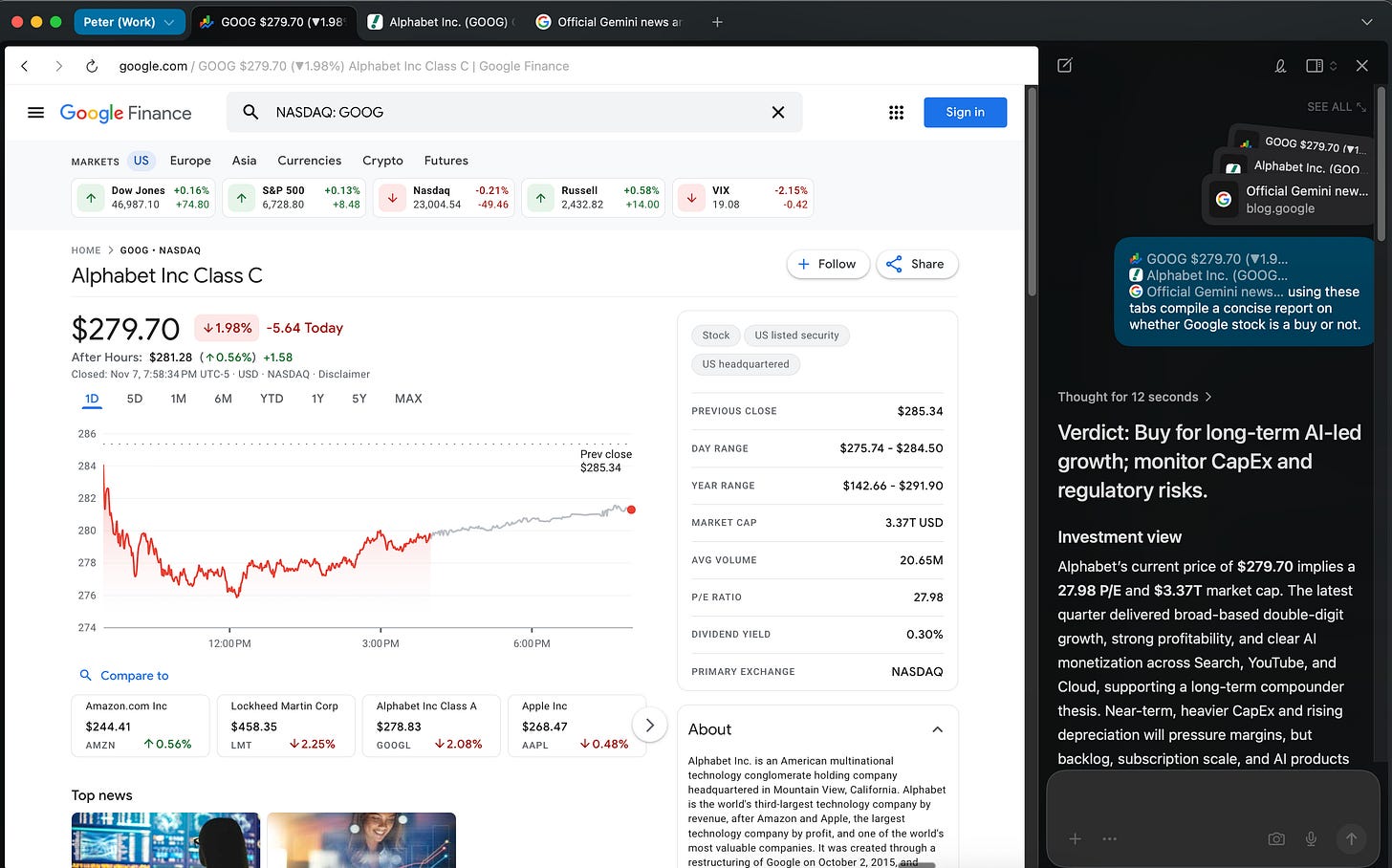Screen dimensions: 1392x868
Task: Click the Sign in button
Action: coord(965,112)
